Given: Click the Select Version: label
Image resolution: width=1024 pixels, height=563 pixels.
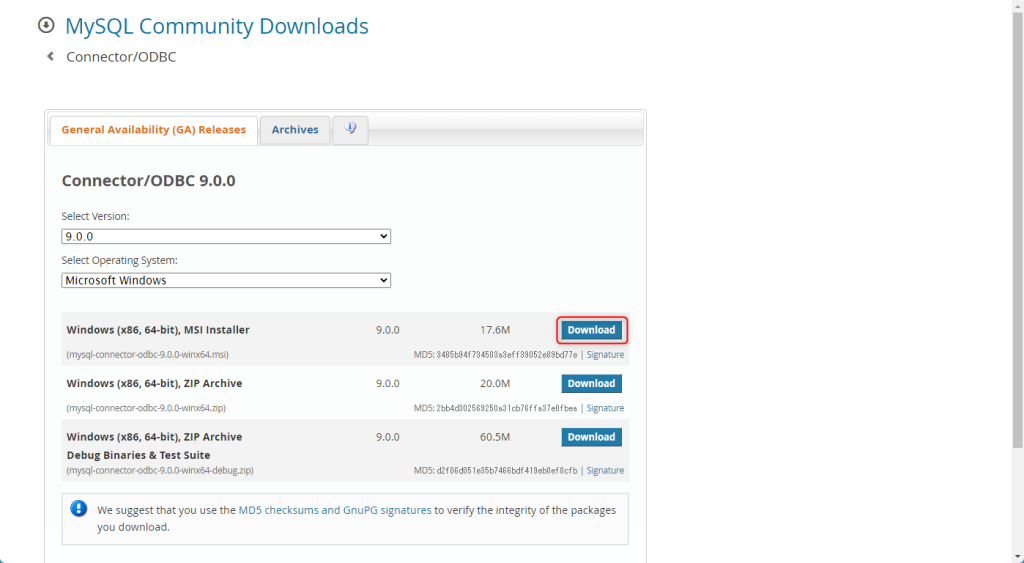Looking at the screenshot, I should [95, 216].
